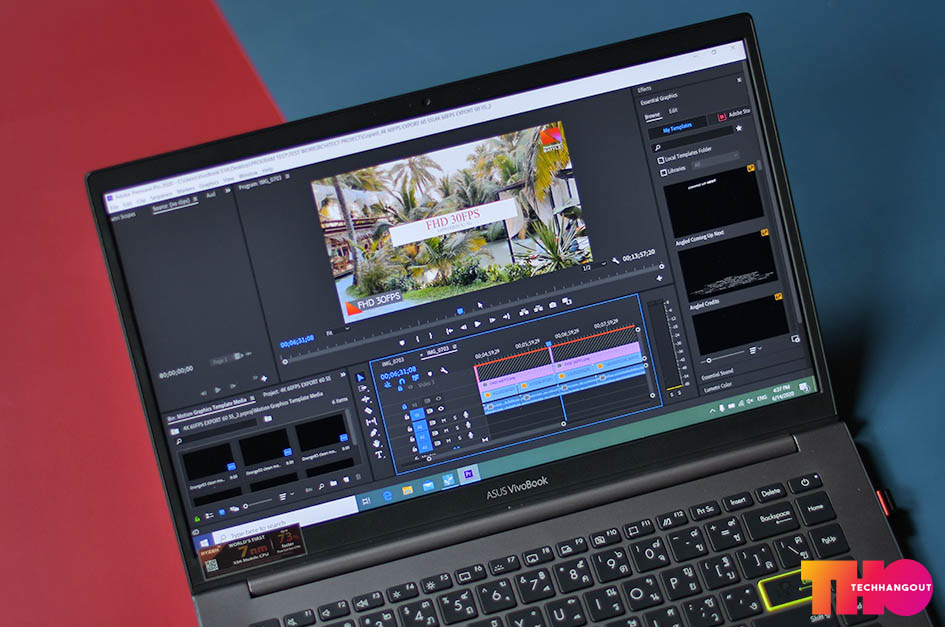Open Libraries dropdown in Essential Graphics
Viewport: 945px width, 627px height.
(x=715, y=160)
